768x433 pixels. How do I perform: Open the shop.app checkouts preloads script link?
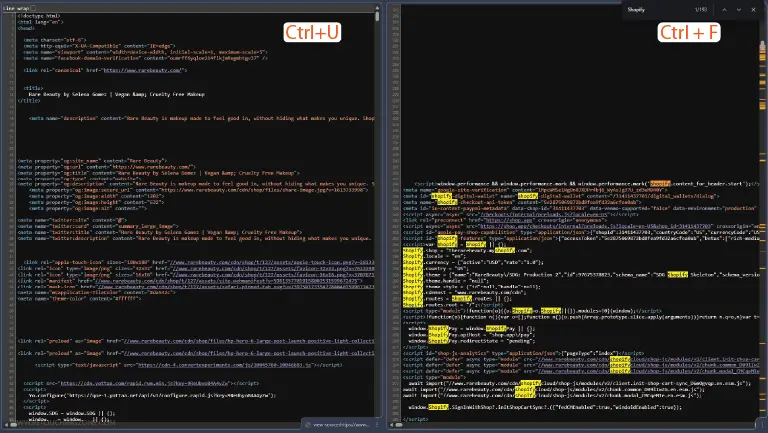coord(596,226)
